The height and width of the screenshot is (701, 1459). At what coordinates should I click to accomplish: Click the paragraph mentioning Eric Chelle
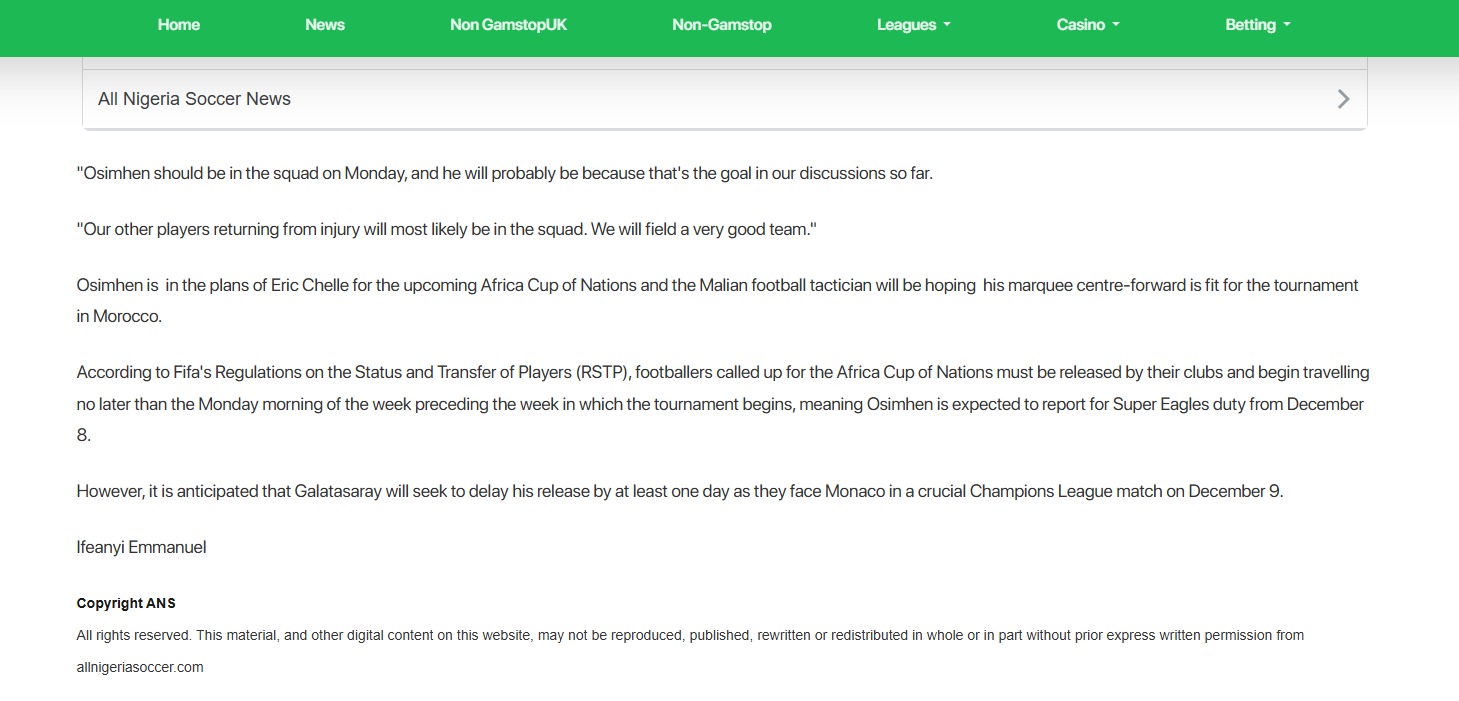716,286
